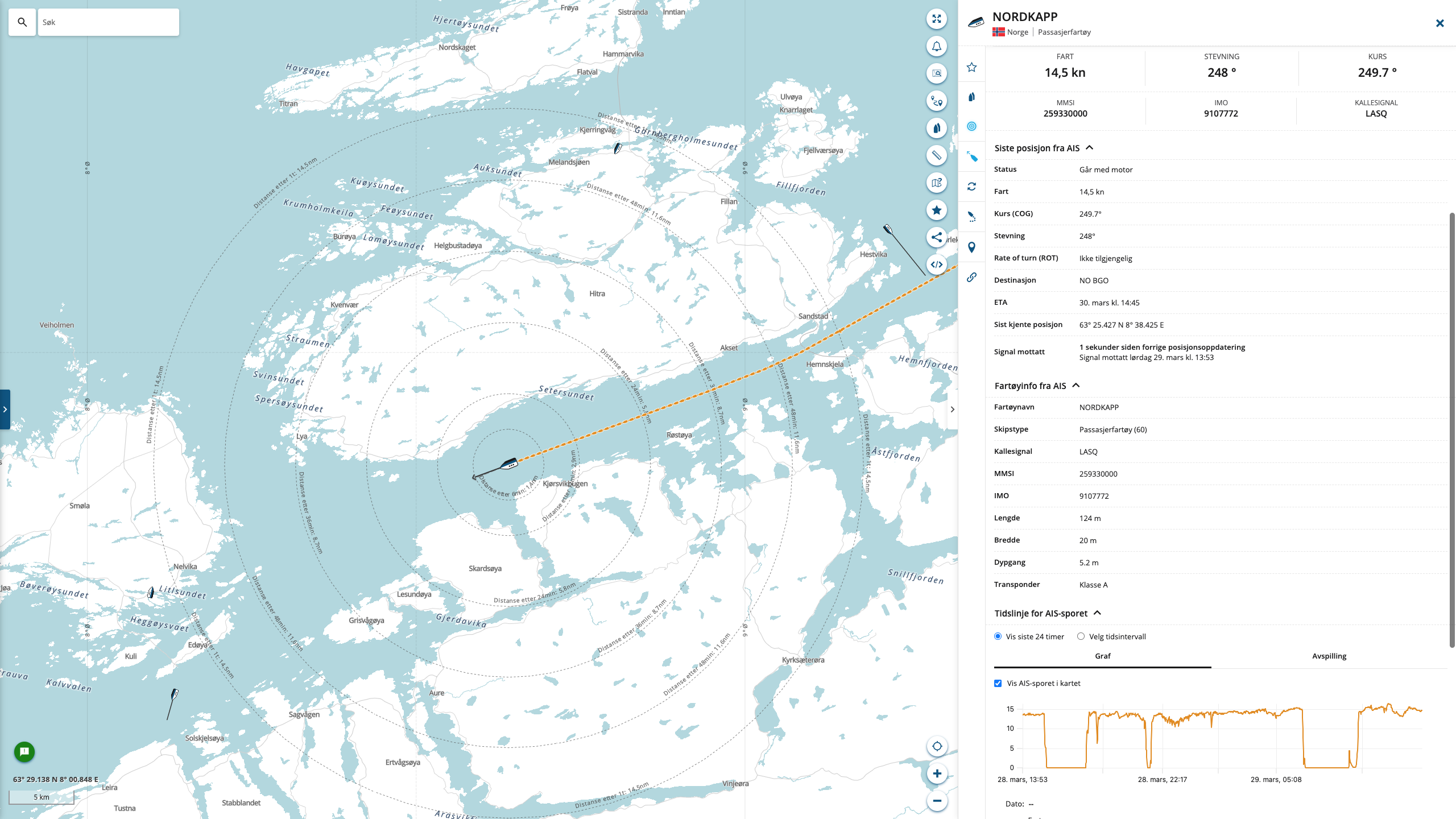This screenshot has width=1456, height=819.
Task: Select Velg tidsintervall radio option
Action: (1081, 636)
